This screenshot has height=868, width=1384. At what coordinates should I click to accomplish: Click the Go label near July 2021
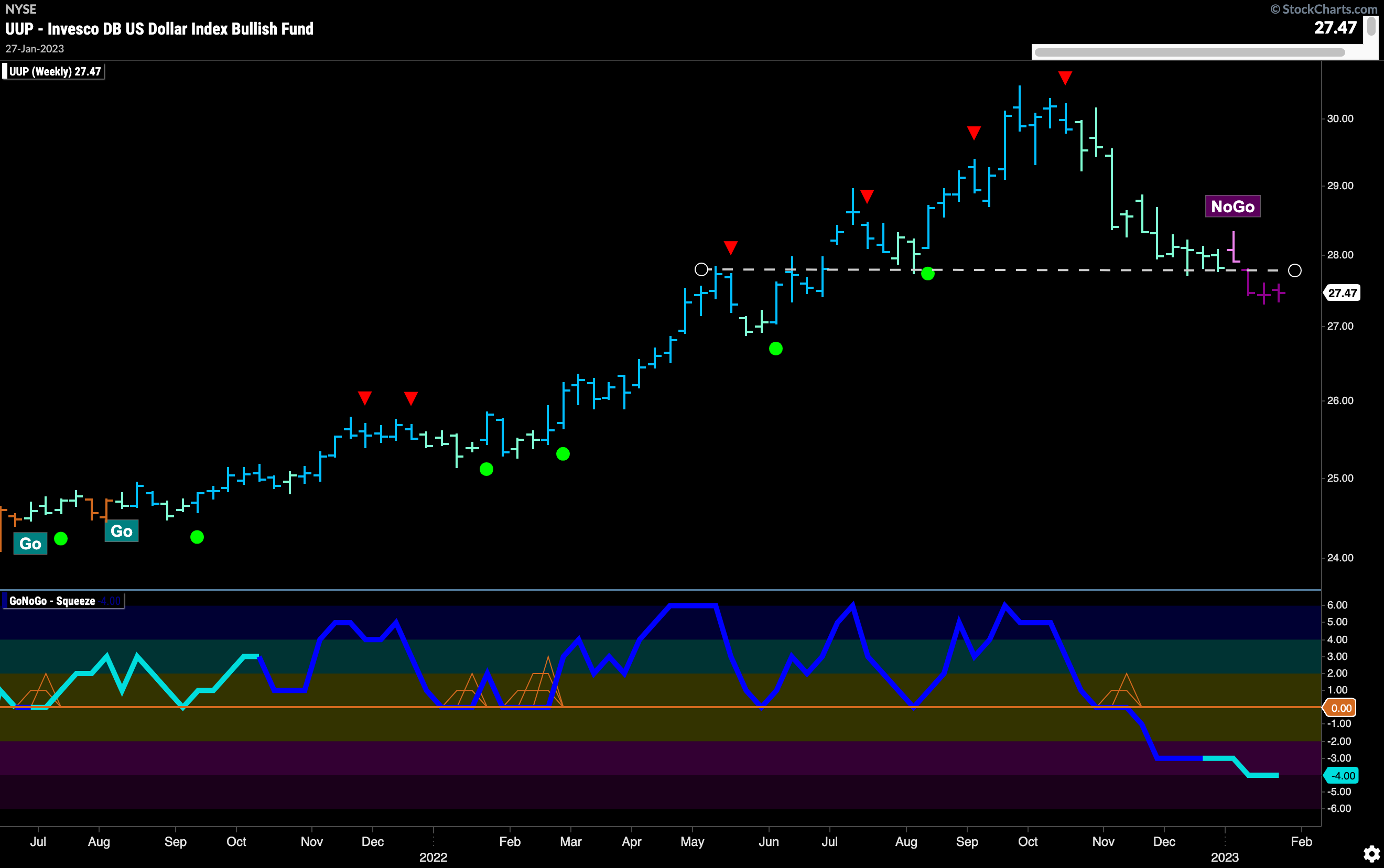(x=30, y=544)
